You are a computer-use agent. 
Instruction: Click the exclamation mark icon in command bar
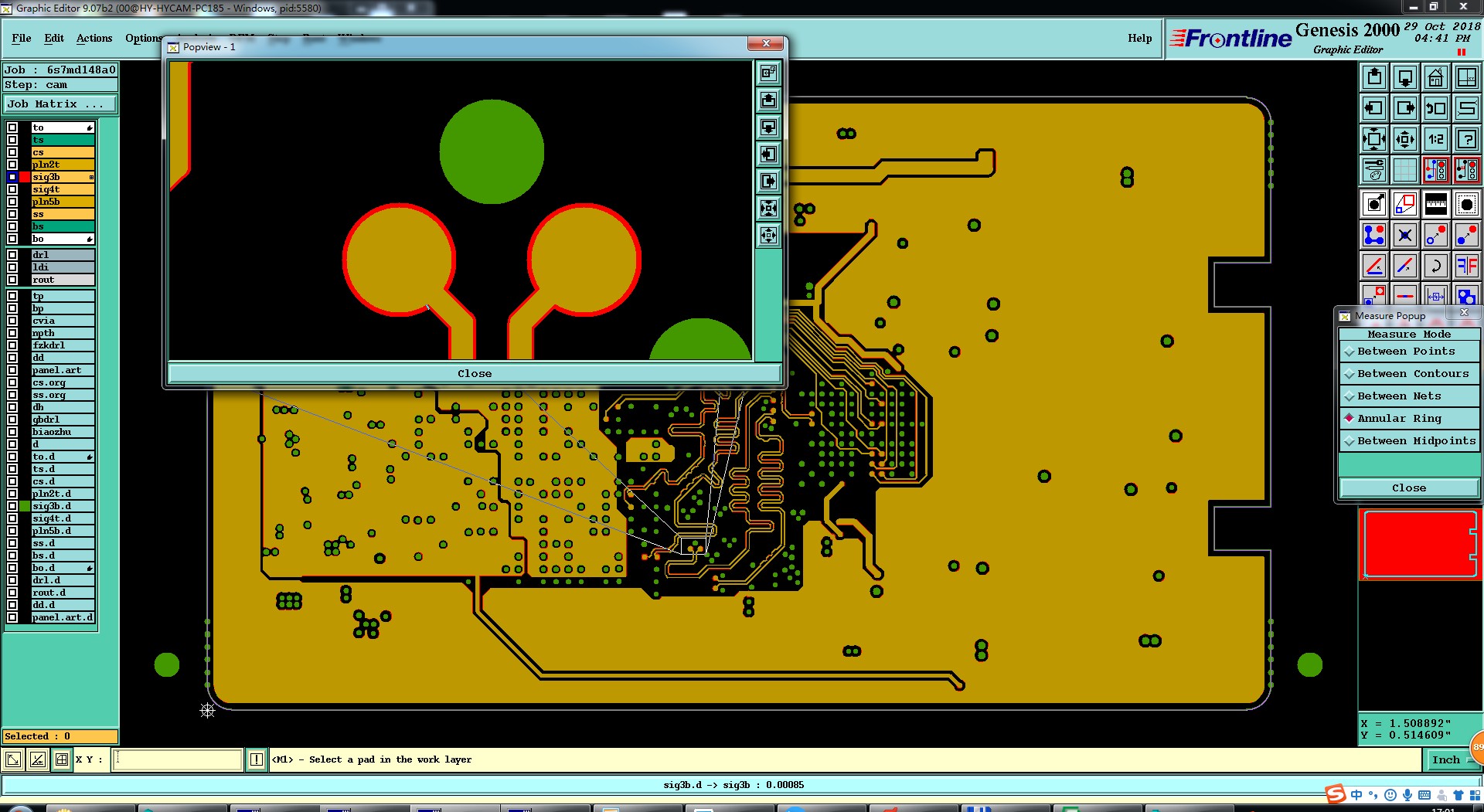(x=257, y=759)
